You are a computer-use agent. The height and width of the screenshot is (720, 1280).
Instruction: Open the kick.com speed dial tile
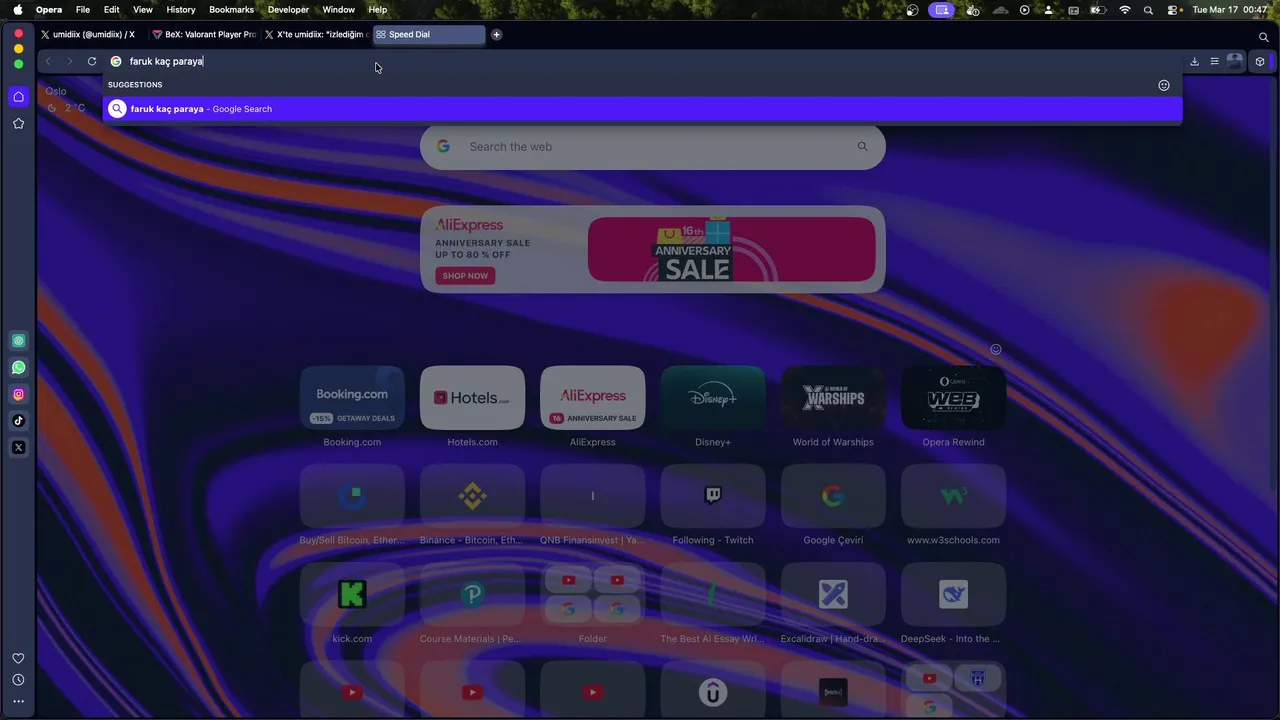pyautogui.click(x=352, y=594)
